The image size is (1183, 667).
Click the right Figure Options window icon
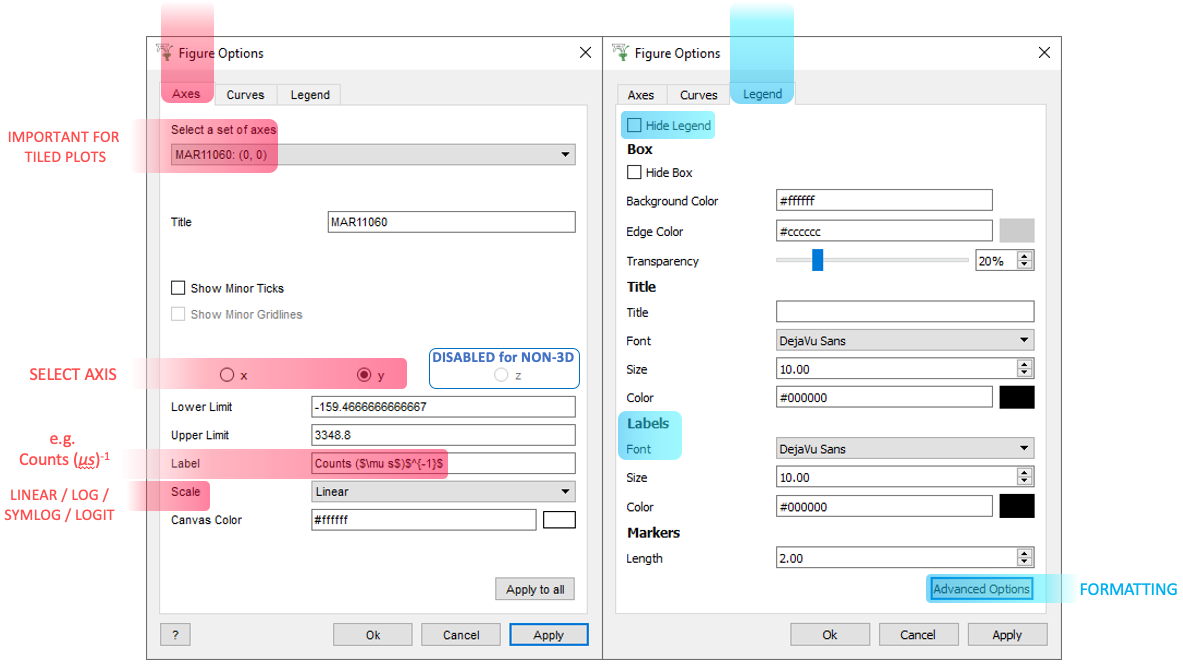tap(621, 53)
